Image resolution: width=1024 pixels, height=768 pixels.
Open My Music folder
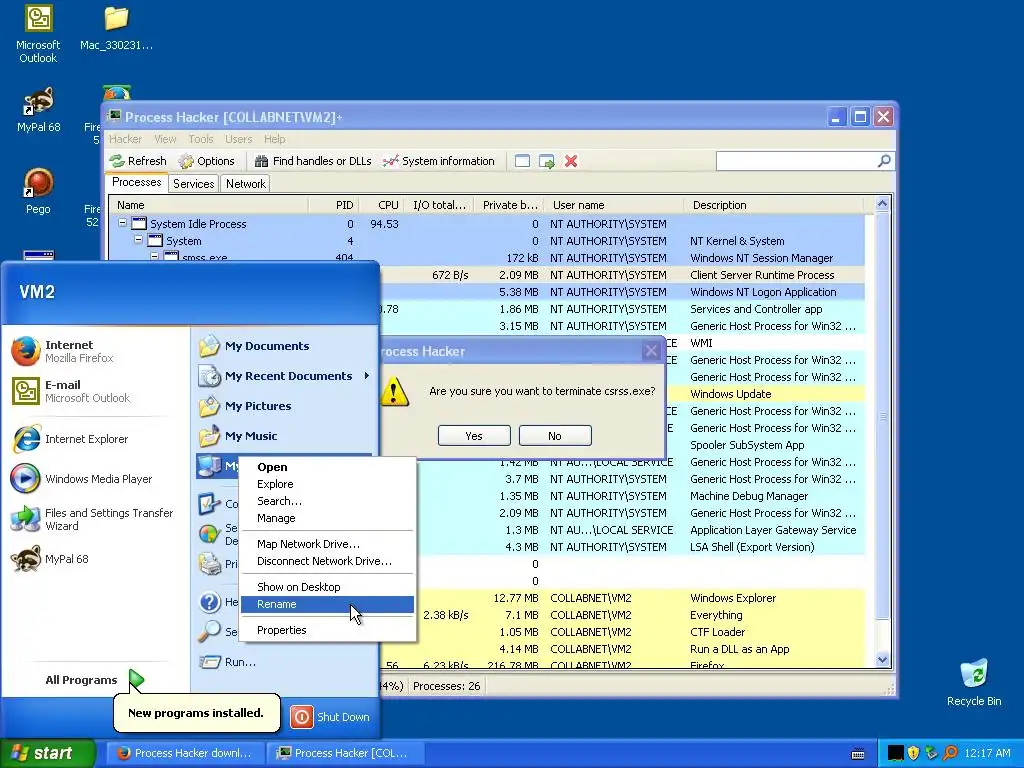(284, 436)
